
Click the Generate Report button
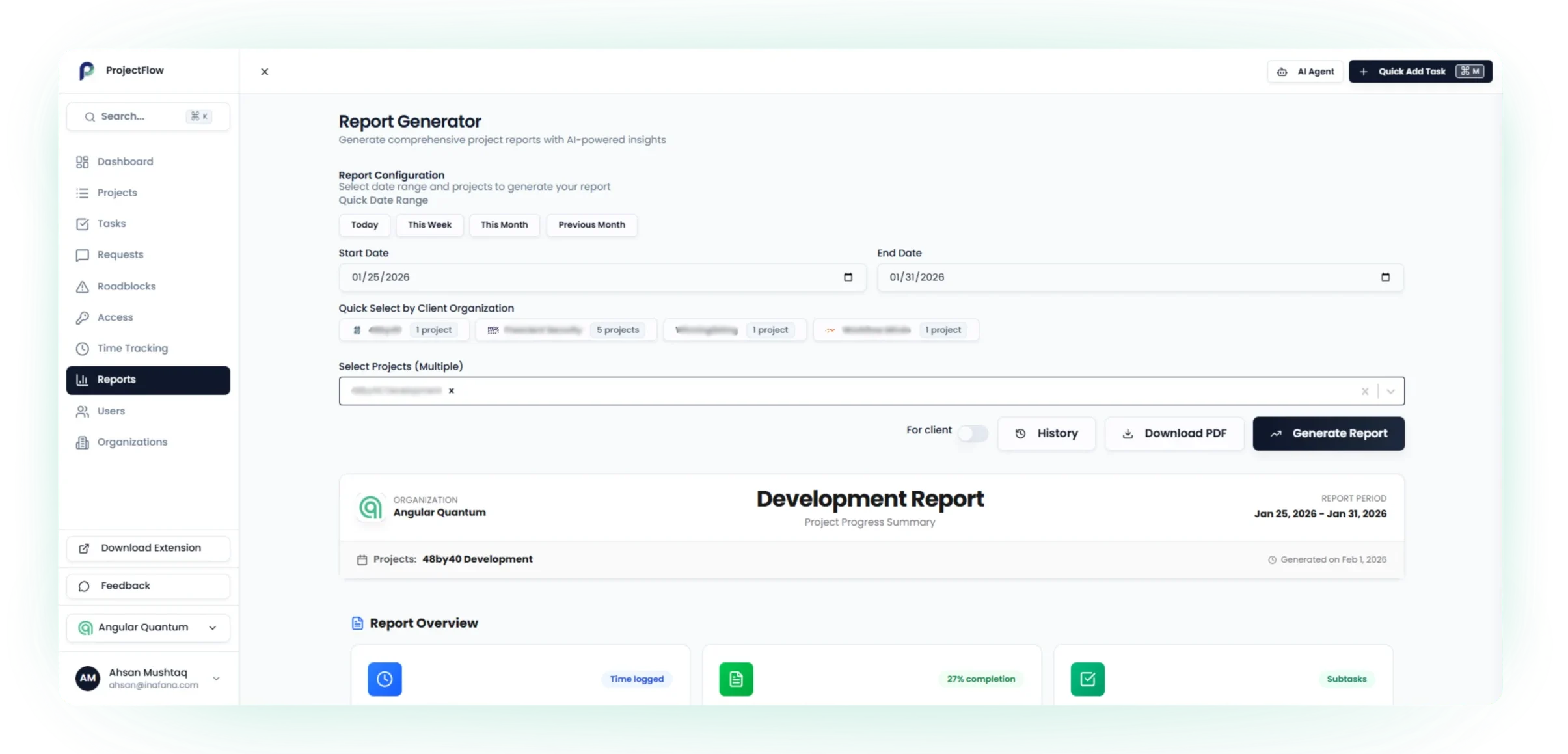pyautogui.click(x=1329, y=433)
